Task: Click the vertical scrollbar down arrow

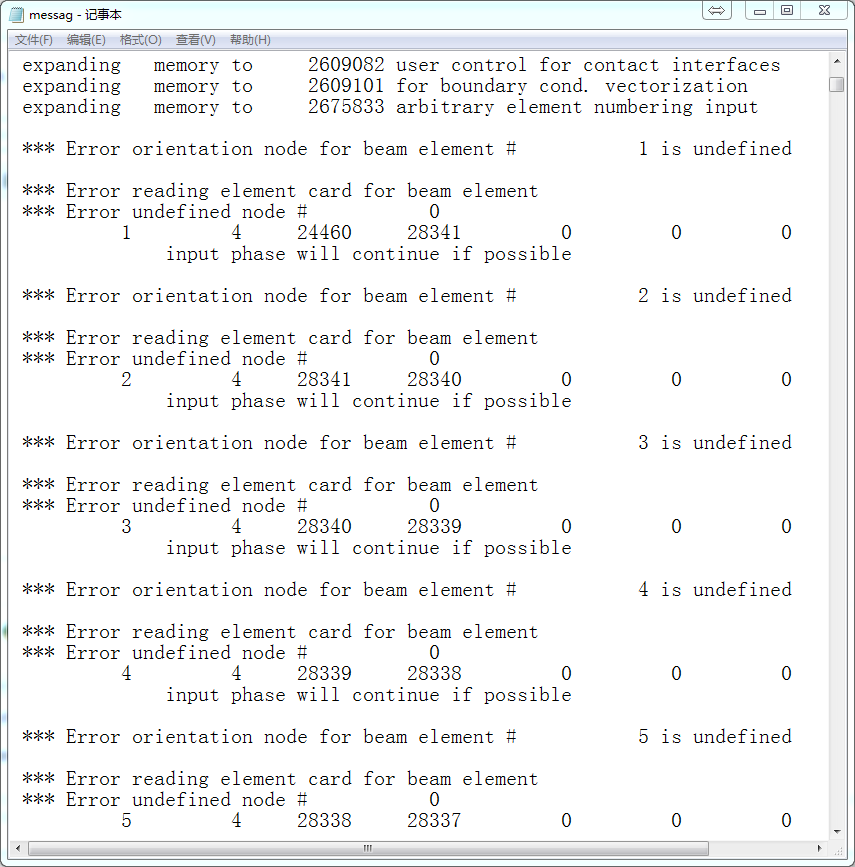Action: click(x=837, y=831)
